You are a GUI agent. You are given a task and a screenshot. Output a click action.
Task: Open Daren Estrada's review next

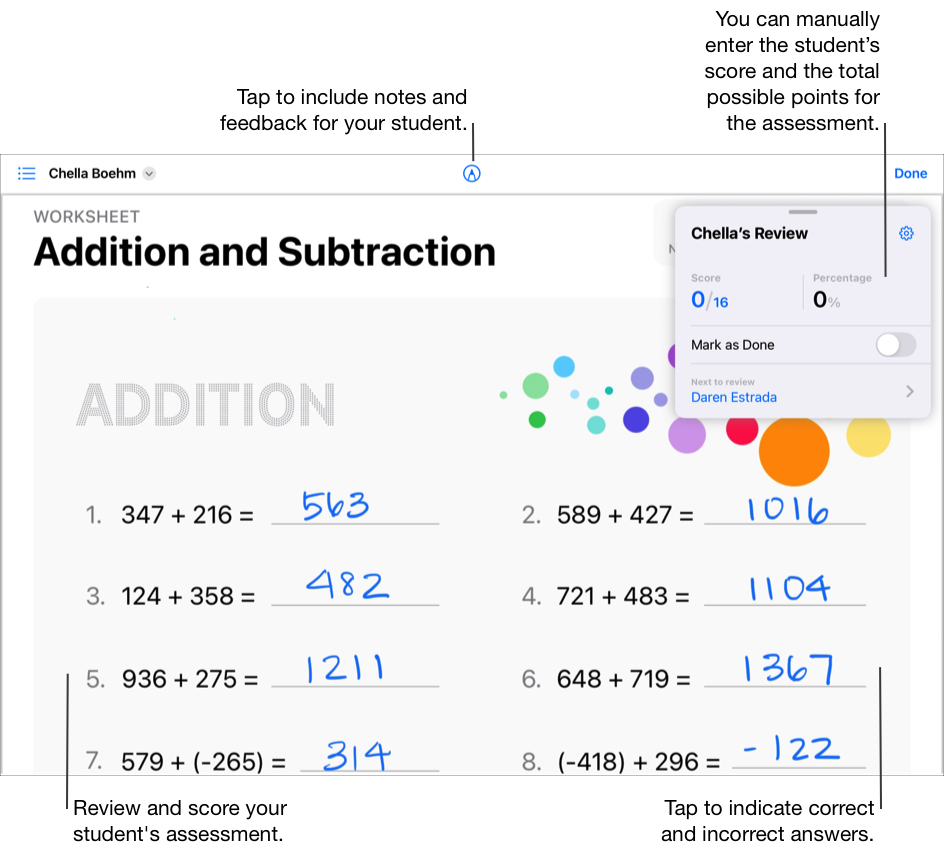click(x=734, y=397)
